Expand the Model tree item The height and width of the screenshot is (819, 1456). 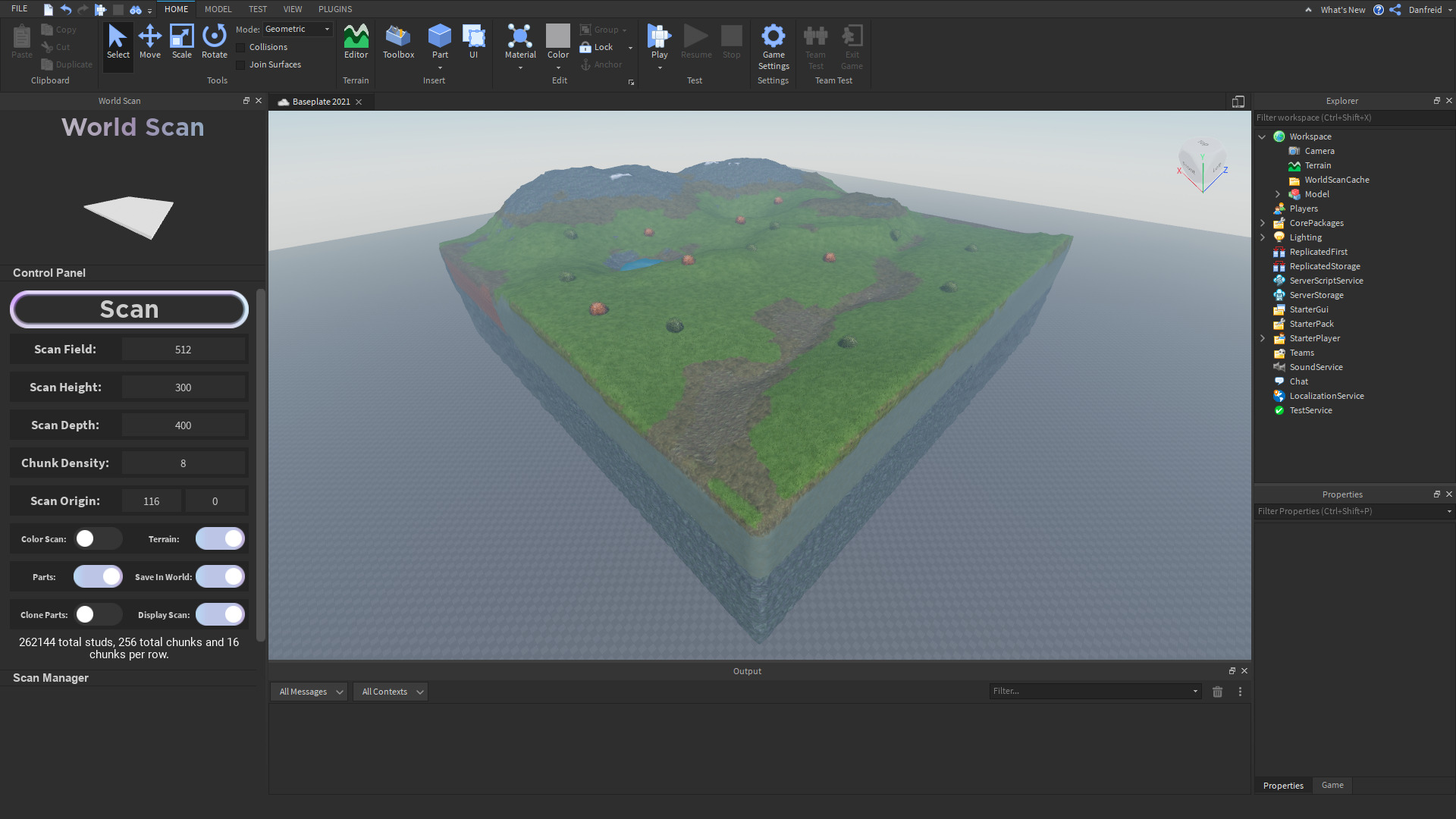pos(1278,194)
